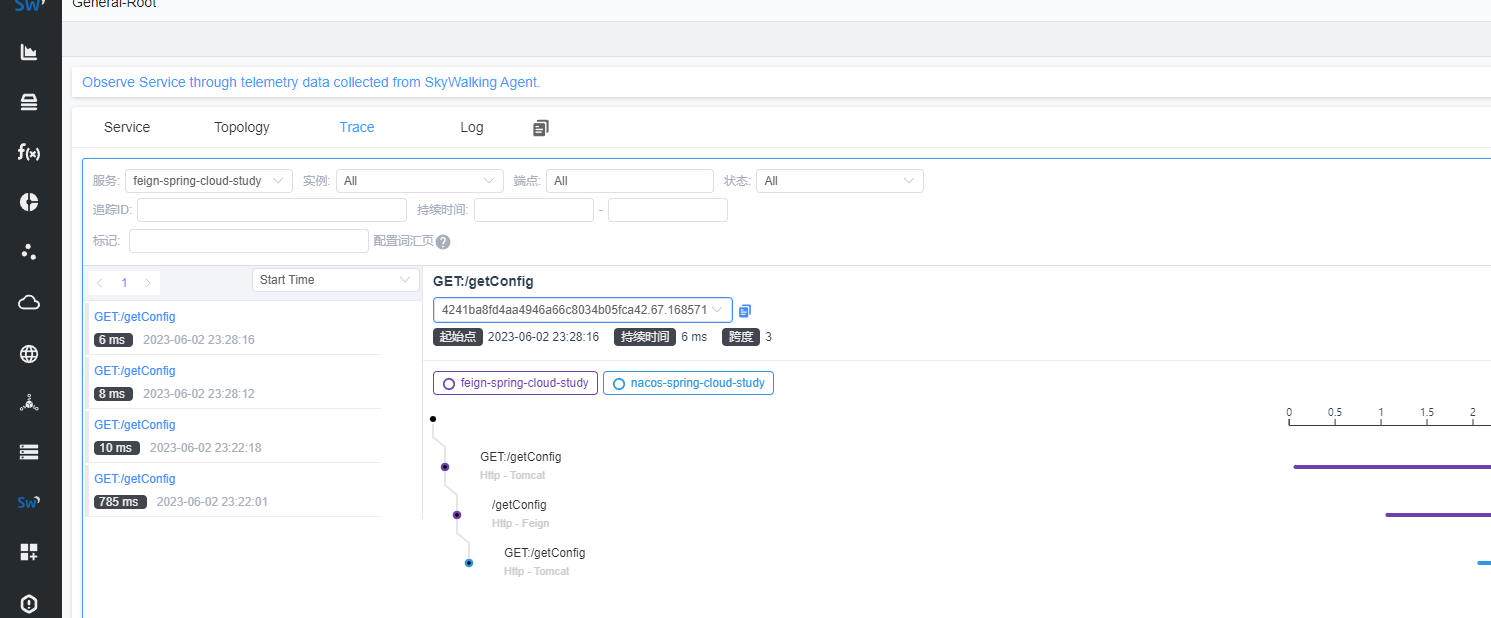
Task: Copy the trace ID with the copy icon
Action: (x=745, y=311)
